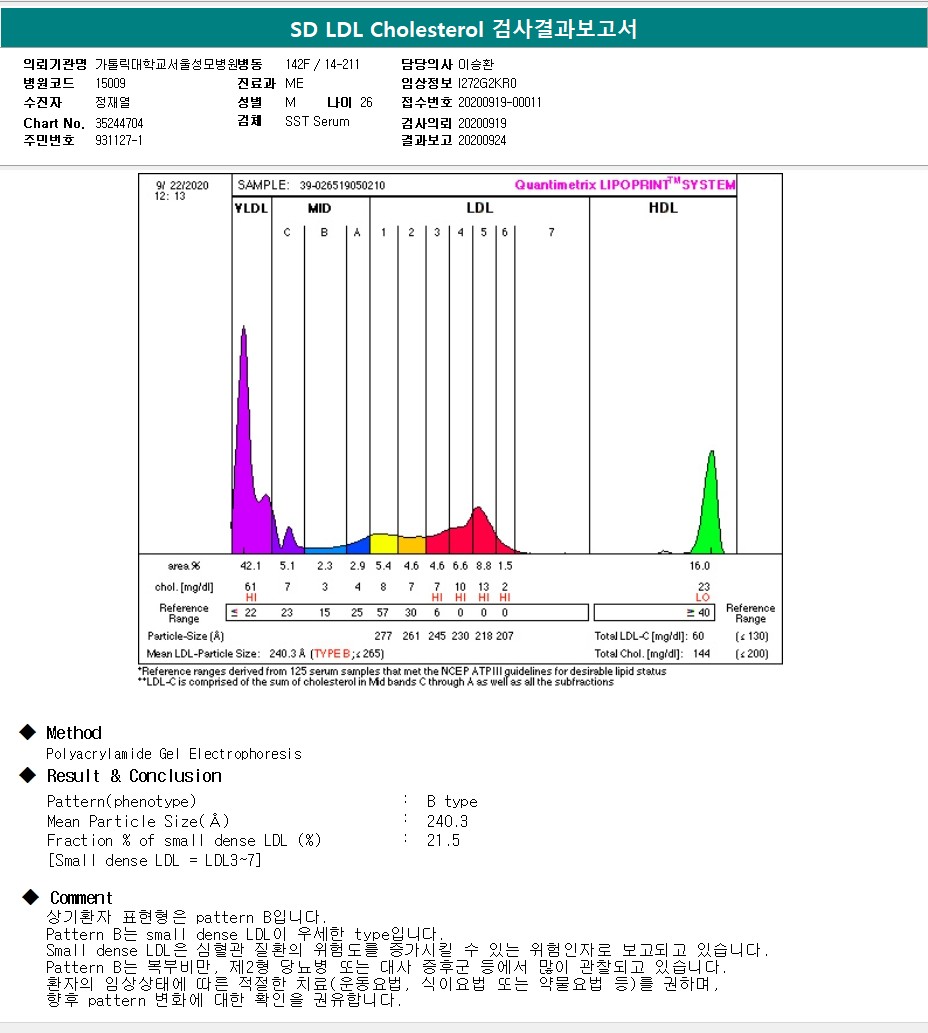Image resolution: width=928 pixels, height=1033 pixels.
Task: Select the small dense LDL fraction '21.5'
Action: pyautogui.click(x=443, y=841)
